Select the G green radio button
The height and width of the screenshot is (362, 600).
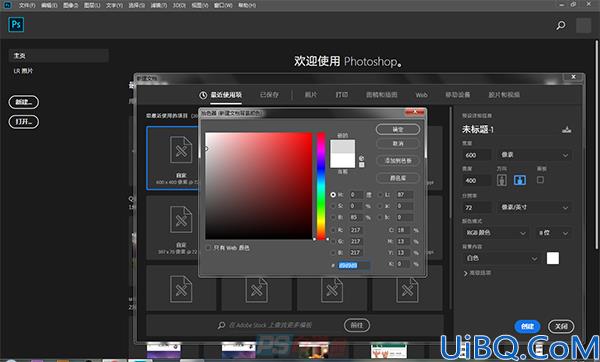pos(333,241)
